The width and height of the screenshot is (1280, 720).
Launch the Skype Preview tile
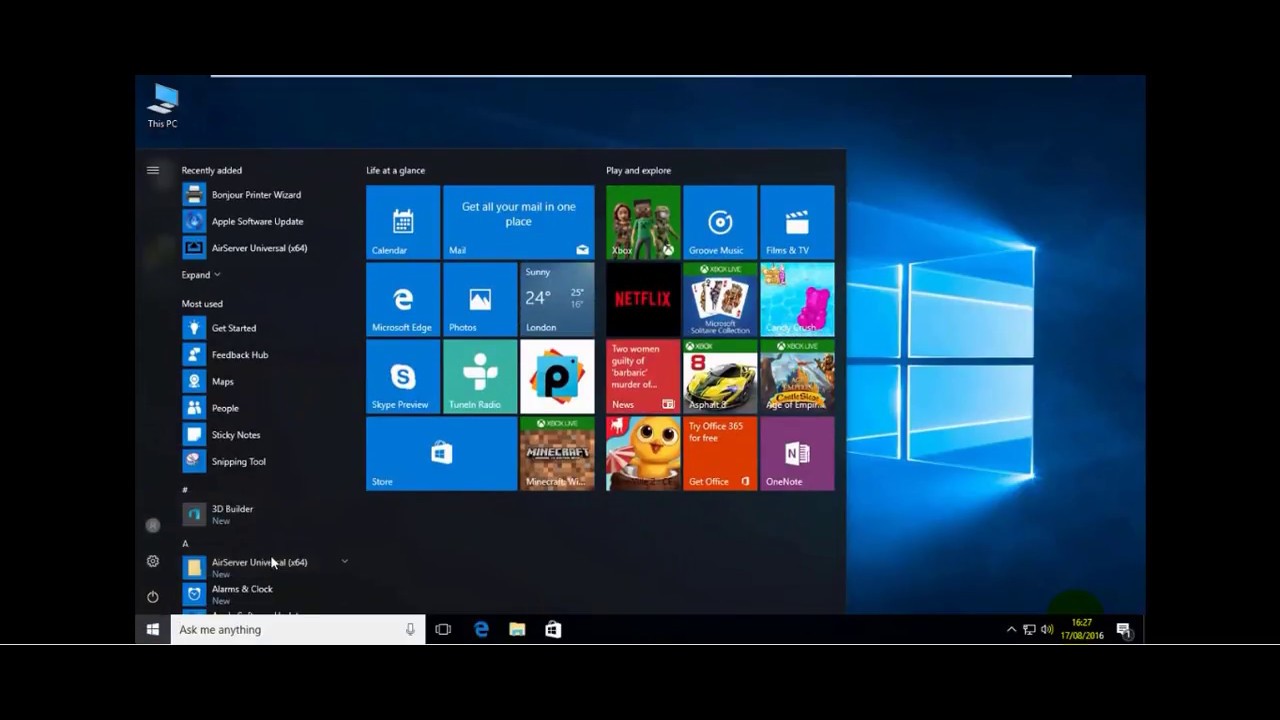click(403, 376)
